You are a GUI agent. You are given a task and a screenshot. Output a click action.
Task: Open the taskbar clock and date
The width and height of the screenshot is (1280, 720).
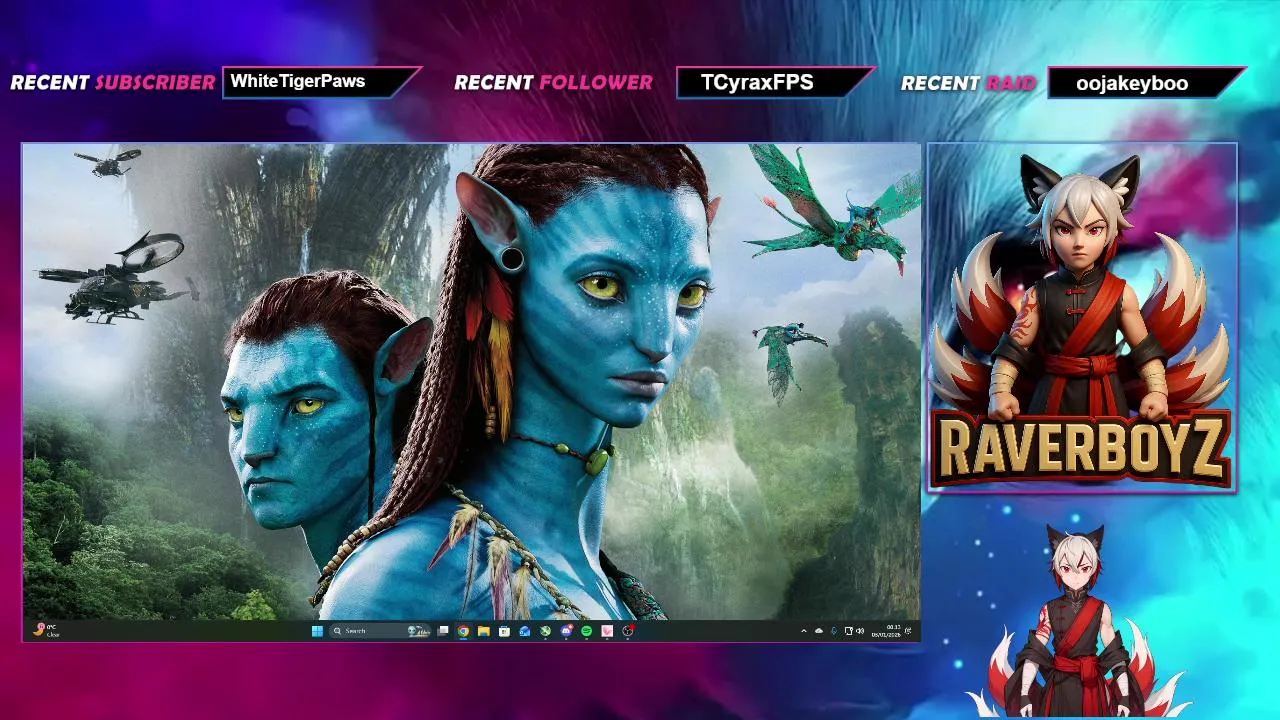click(886, 631)
